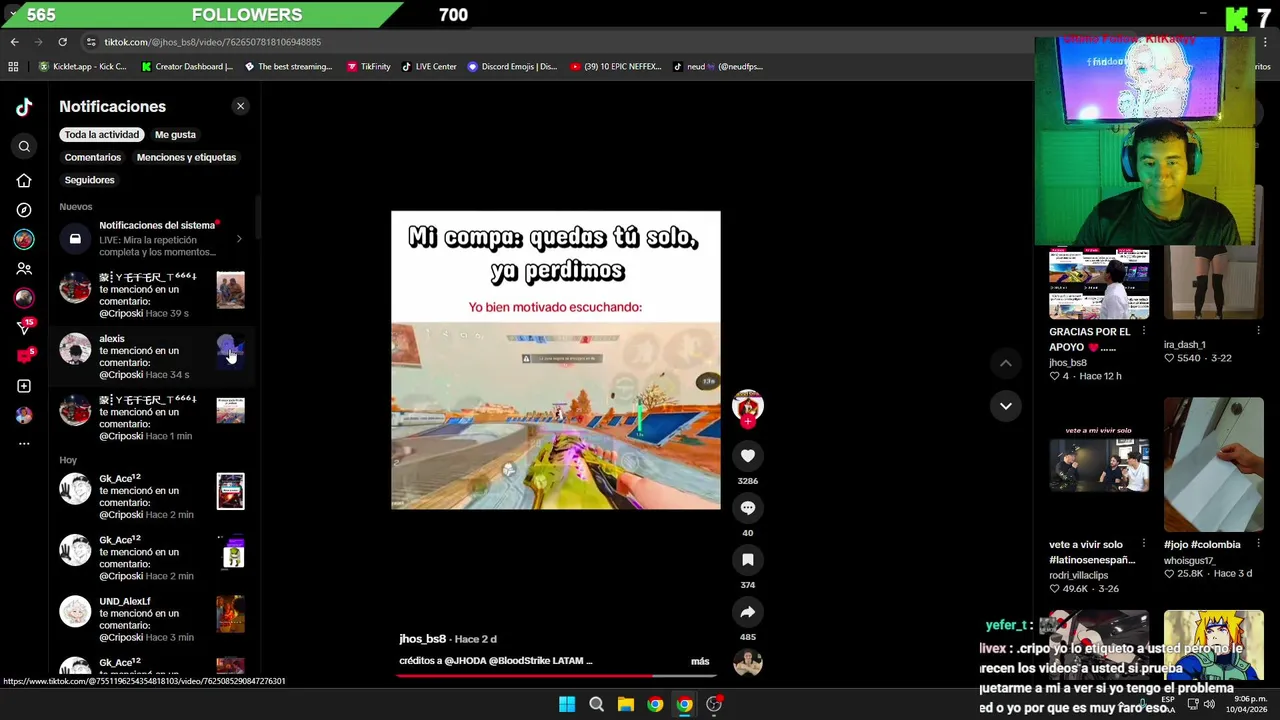Go to the previous video arrow
This screenshot has width=1280, height=720.
point(1006,363)
